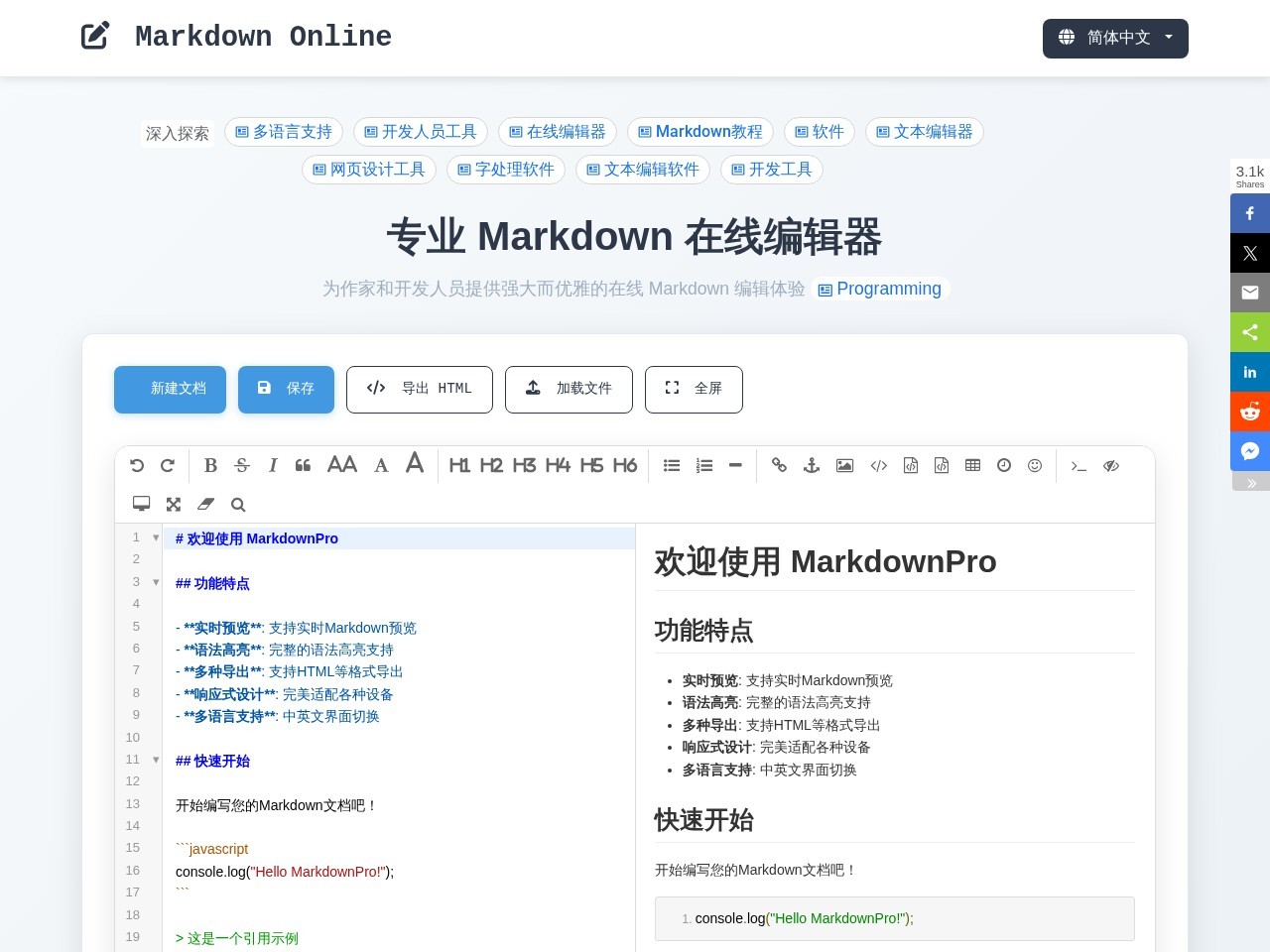Viewport: 1270px width, 952px height.
Task: Insert a code block
Action: (x=942, y=465)
